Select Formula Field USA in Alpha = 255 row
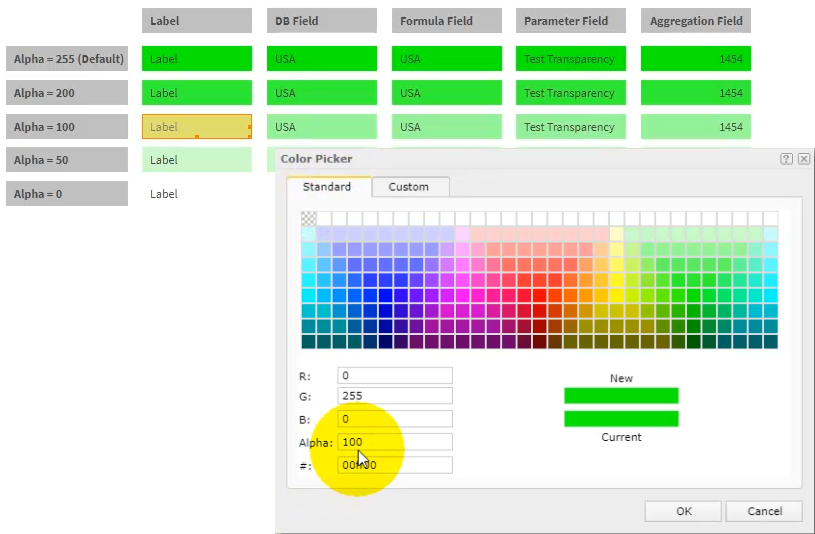 447,59
